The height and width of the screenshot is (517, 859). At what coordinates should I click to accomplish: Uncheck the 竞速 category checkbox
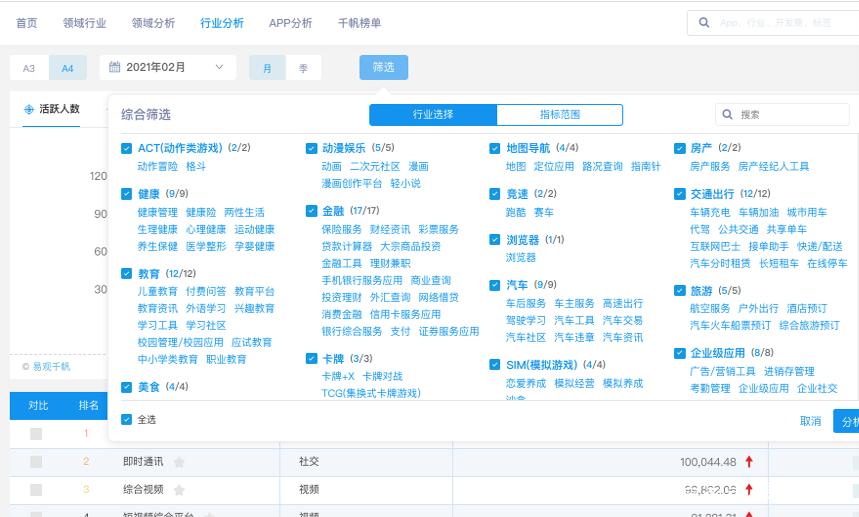pos(495,194)
